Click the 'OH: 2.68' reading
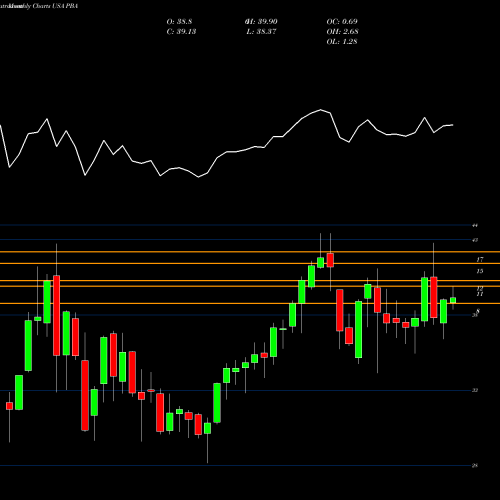The image size is (500, 500). click(342, 32)
